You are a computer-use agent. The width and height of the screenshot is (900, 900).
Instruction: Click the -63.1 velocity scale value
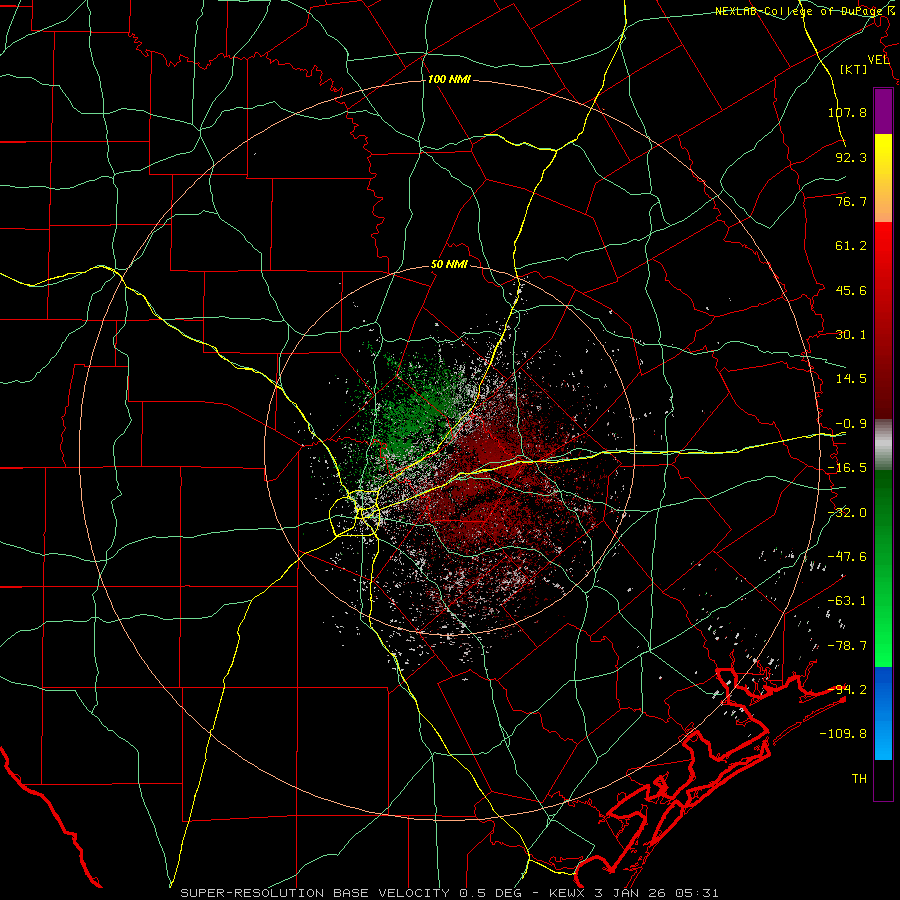click(x=847, y=601)
